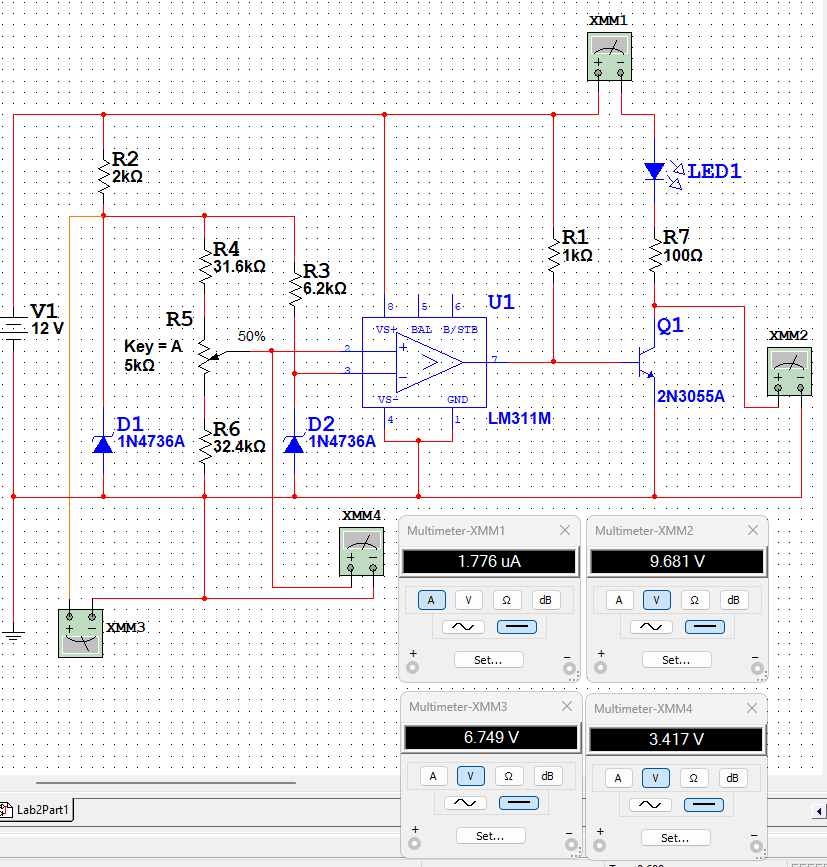Click the horizontal scrollbar thumb below the schematic
The height and width of the screenshot is (867, 827).
(x=166, y=783)
